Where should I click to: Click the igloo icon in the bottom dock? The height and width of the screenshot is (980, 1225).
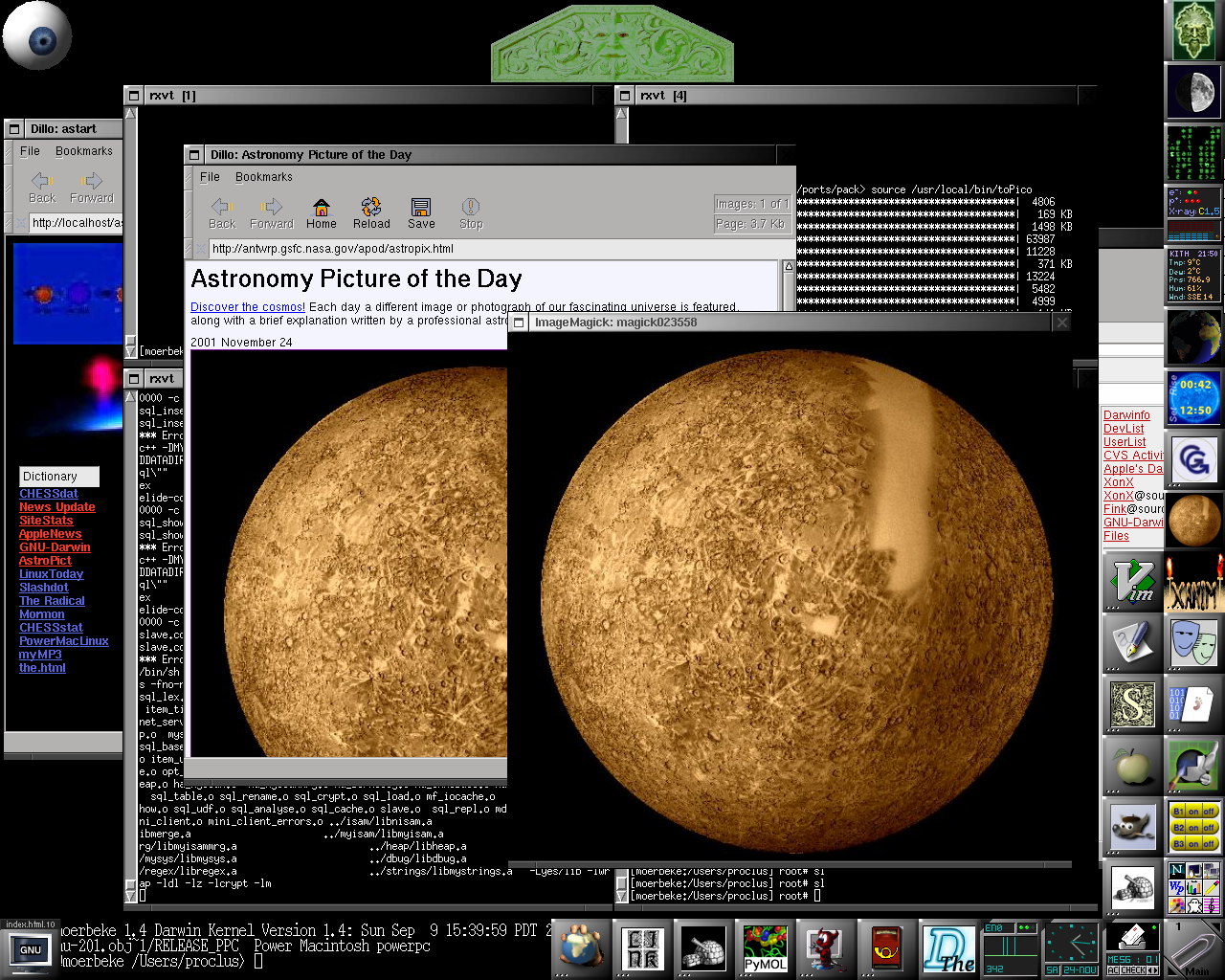(703, 949)
